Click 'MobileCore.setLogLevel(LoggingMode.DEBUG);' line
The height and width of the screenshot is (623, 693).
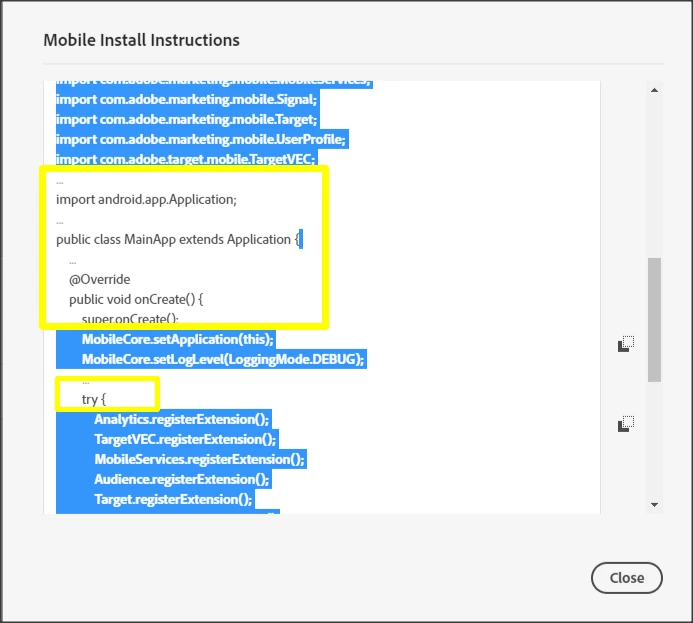coord(223,359)
